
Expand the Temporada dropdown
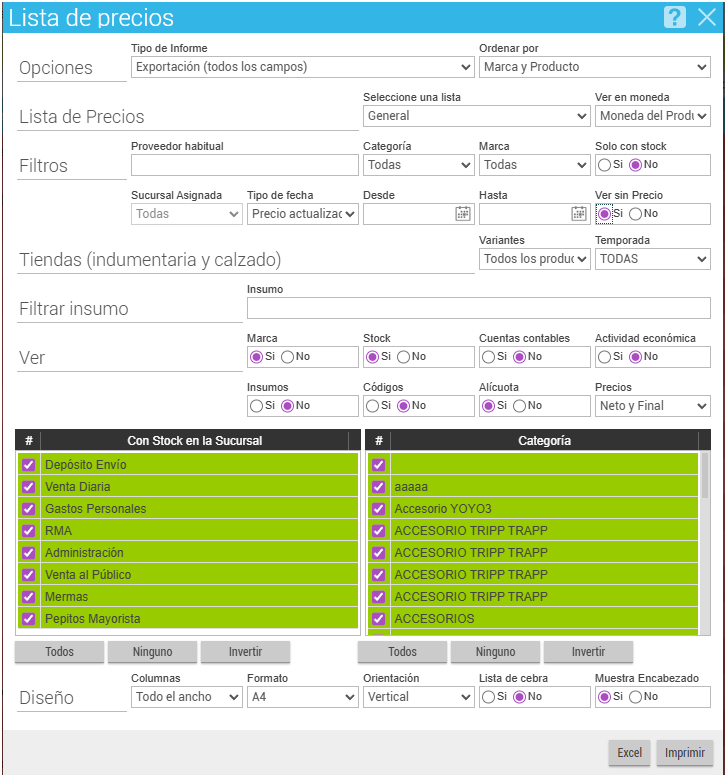[652, 259]
